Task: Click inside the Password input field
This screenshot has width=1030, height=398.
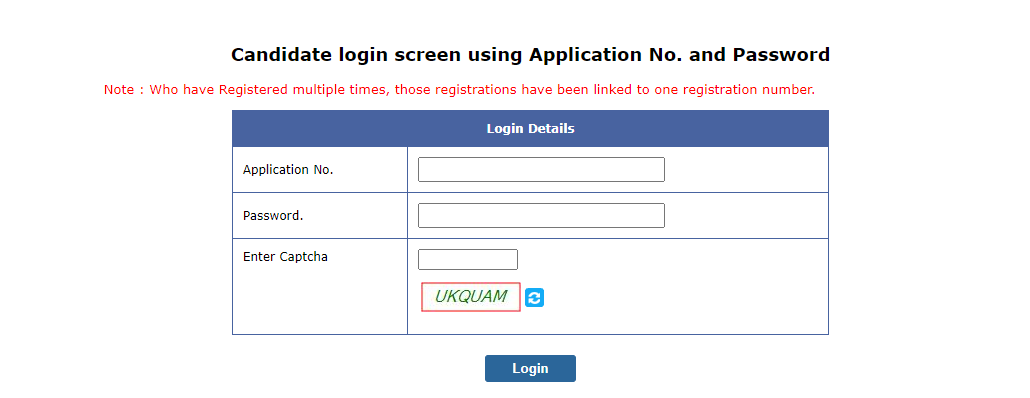Action: pos(541,215)
